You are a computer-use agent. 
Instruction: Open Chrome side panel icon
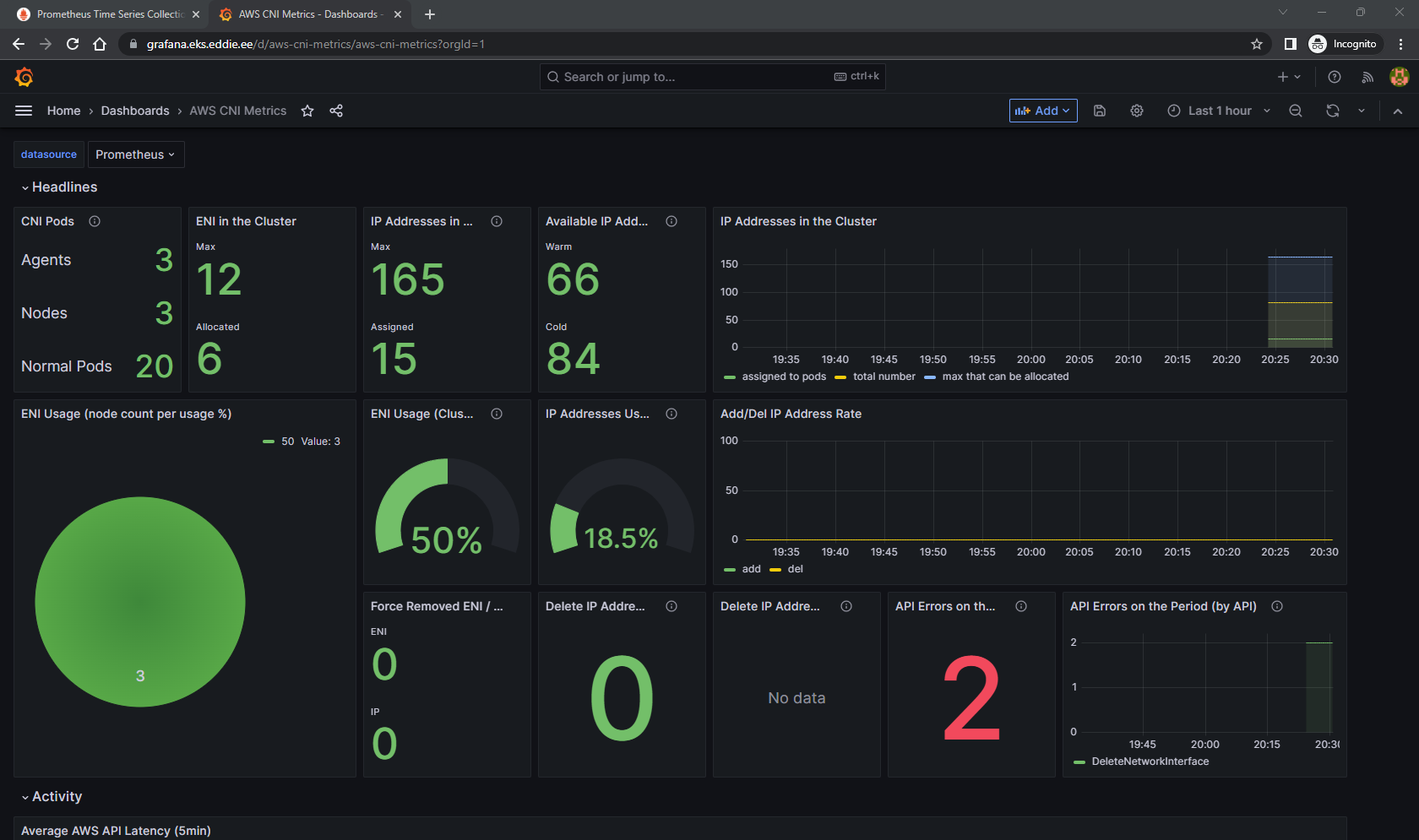tap(1291, 44)
